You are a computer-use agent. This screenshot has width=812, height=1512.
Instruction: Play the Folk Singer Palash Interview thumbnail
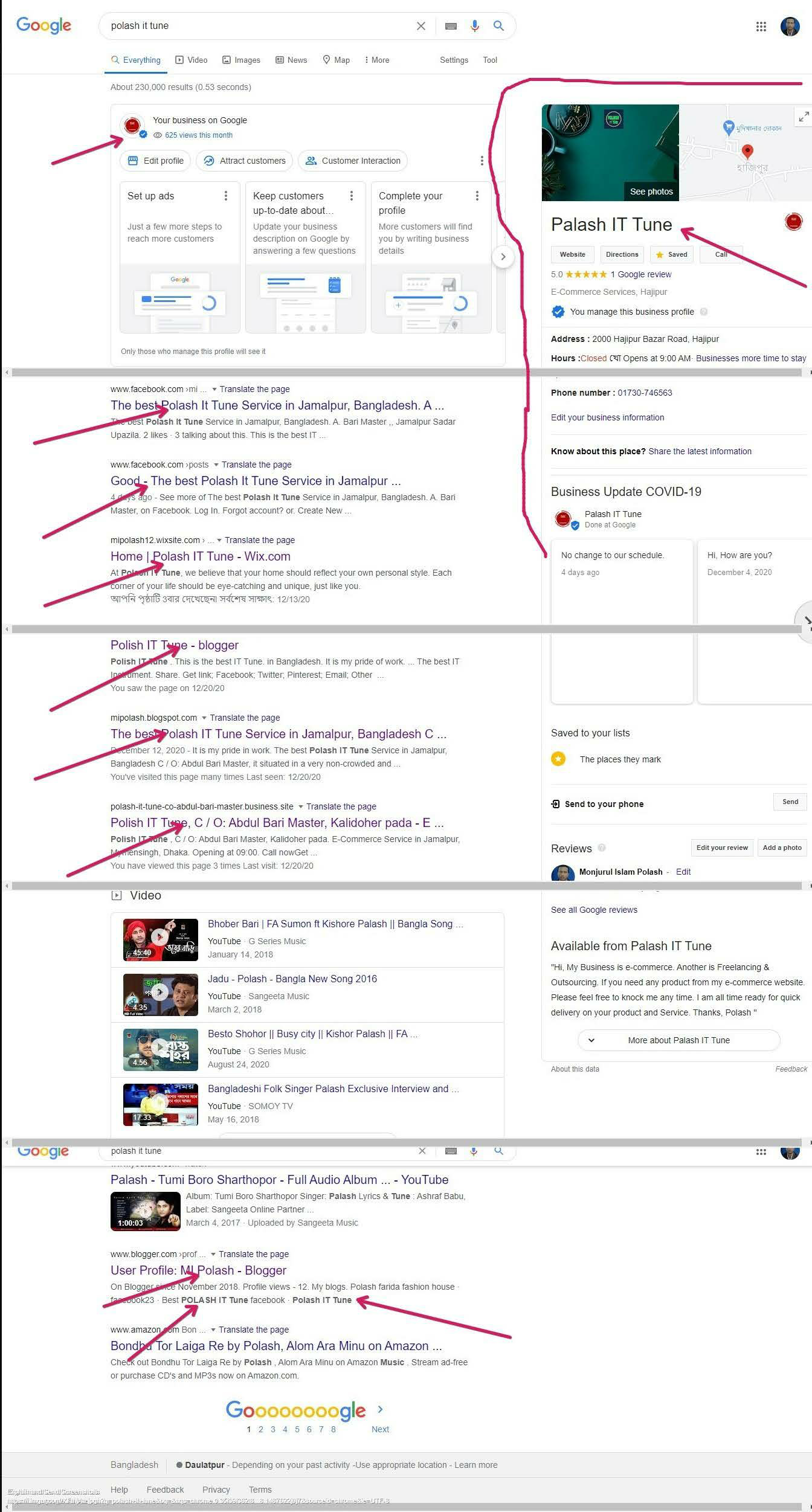tap(161, 1104)
